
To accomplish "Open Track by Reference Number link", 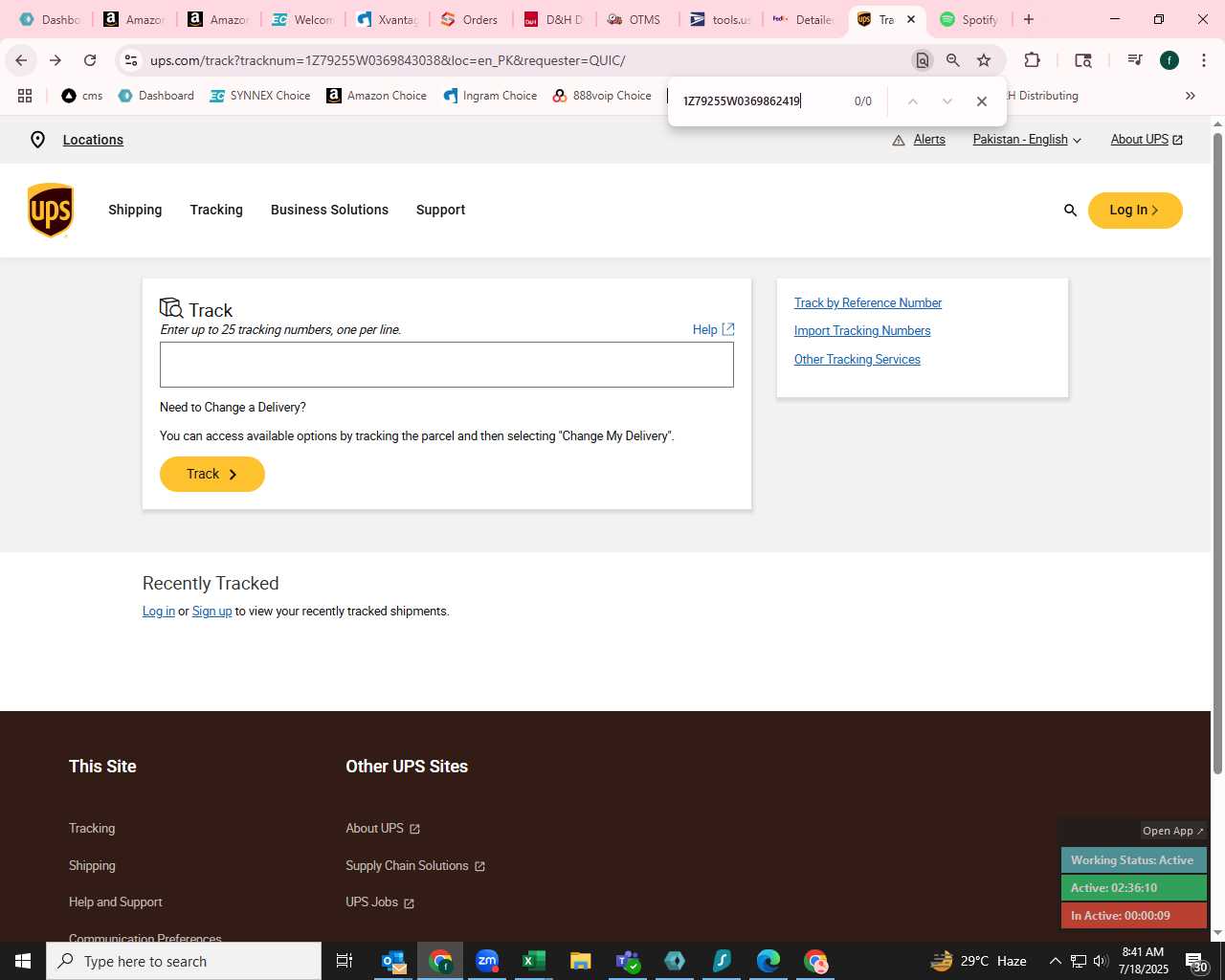I will coord(868,302).
